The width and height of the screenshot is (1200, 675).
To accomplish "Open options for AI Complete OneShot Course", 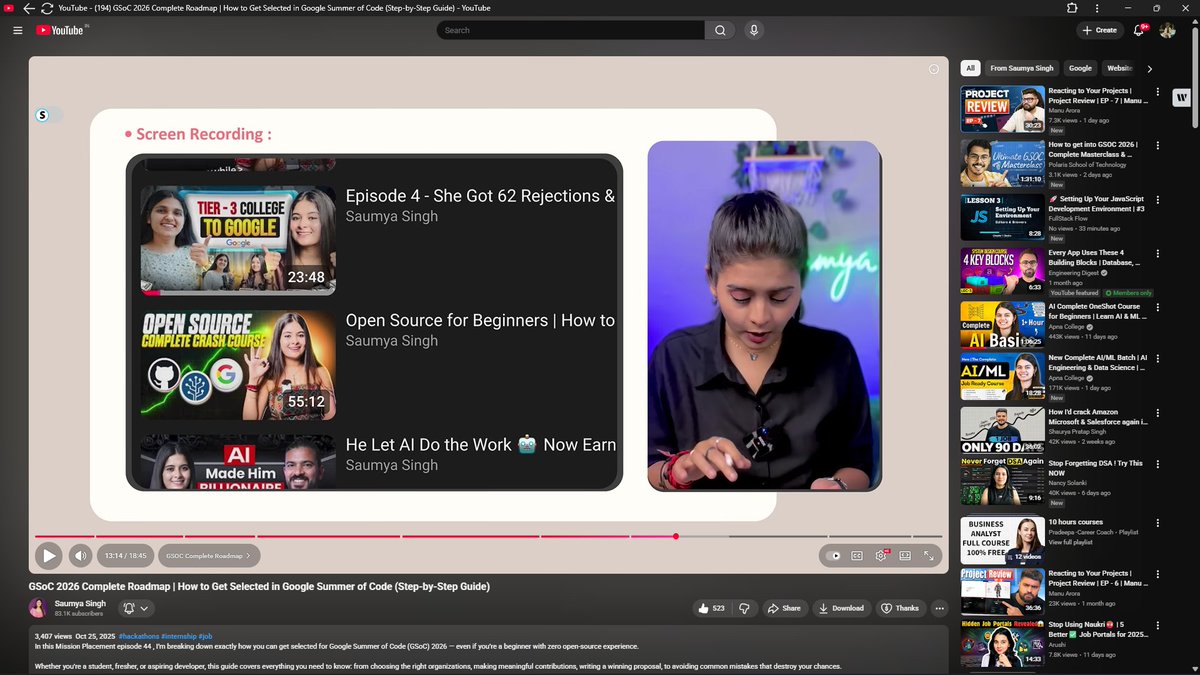I will [1158, 307].
